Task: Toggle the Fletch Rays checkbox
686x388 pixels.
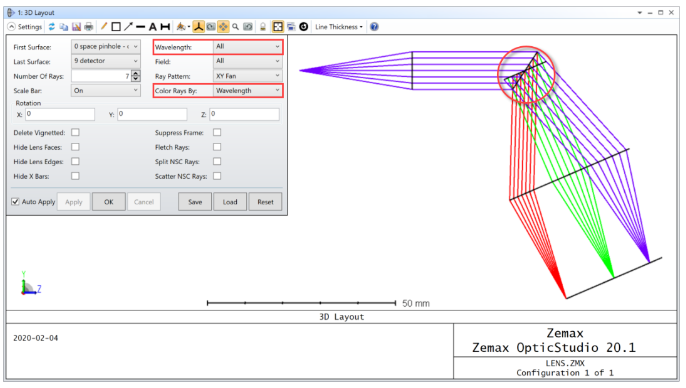Action: (217, 147)
